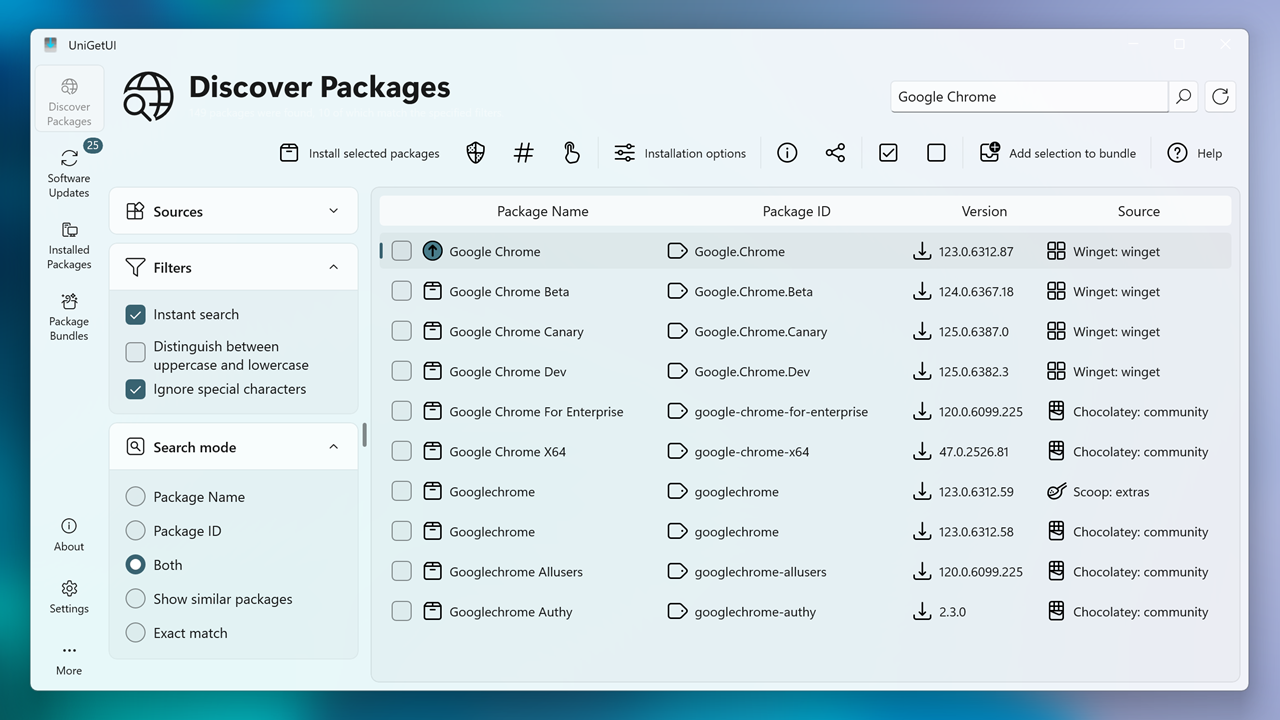Screen dimensions: 1280x720
Task: Collapse the Search mode section
Action: coord(333,446)
